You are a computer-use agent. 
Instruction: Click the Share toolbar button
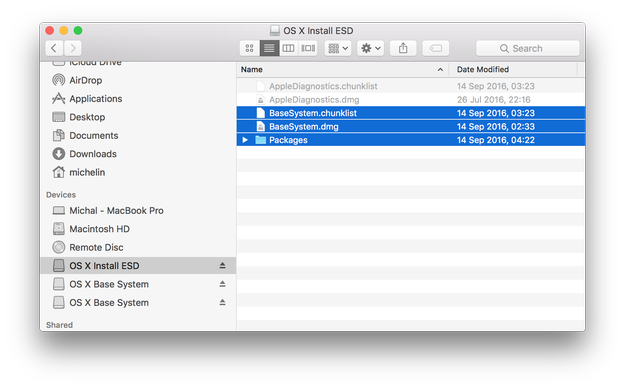tap(403, 48)
